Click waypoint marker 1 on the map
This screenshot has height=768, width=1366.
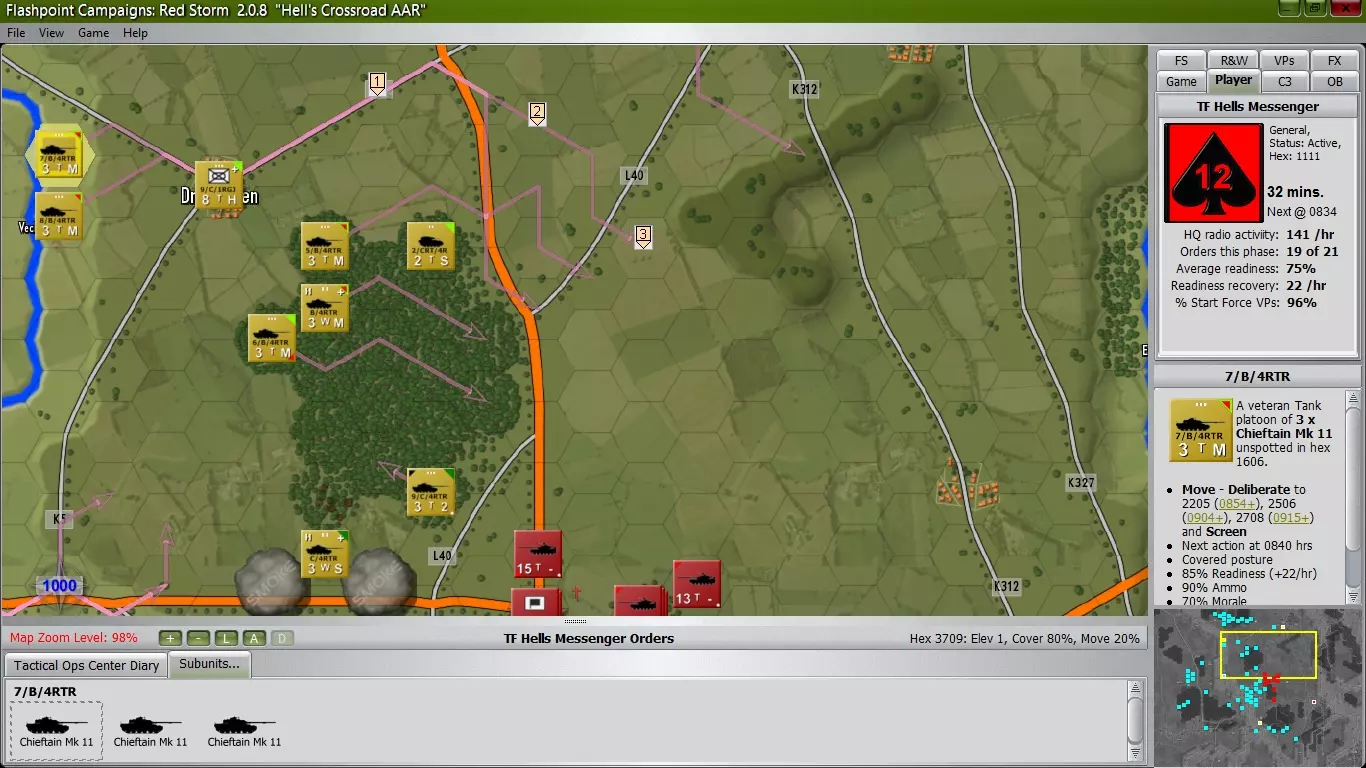pyautogui.click(x=377, y=83)
